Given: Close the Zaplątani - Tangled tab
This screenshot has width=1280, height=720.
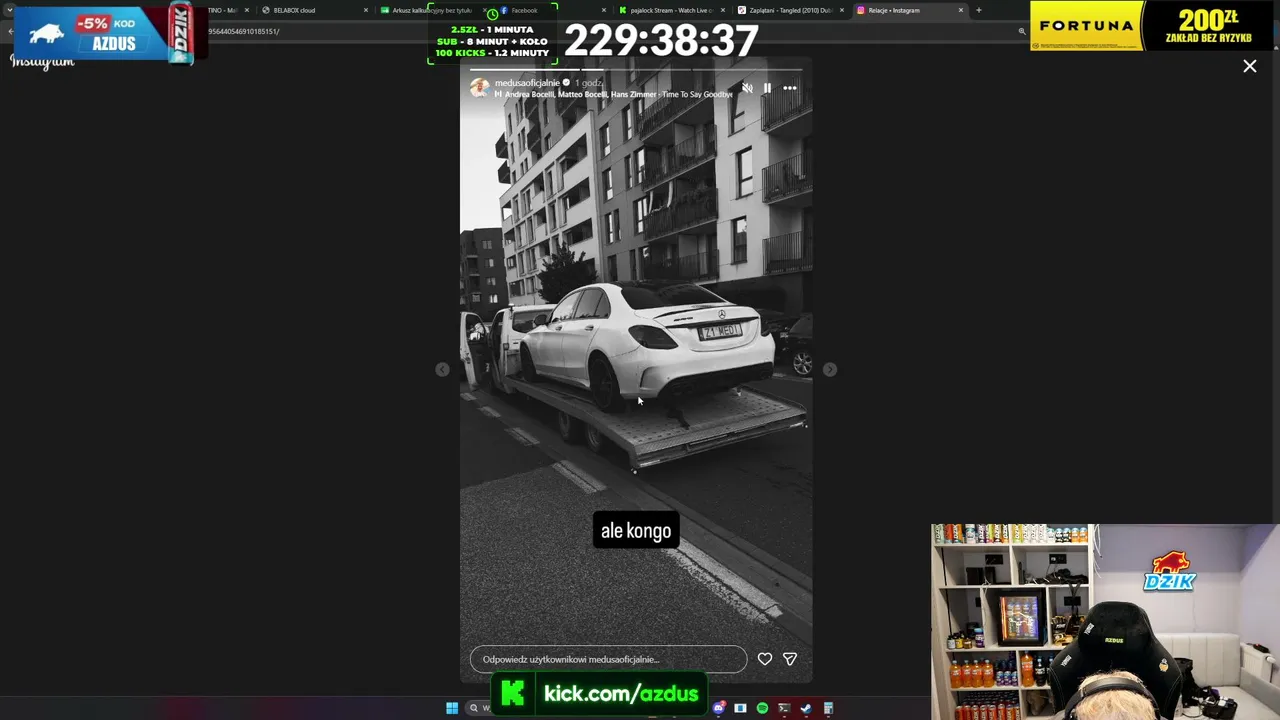Looking at the screenshot, I should pyautogui.click(x=842, y=10).
